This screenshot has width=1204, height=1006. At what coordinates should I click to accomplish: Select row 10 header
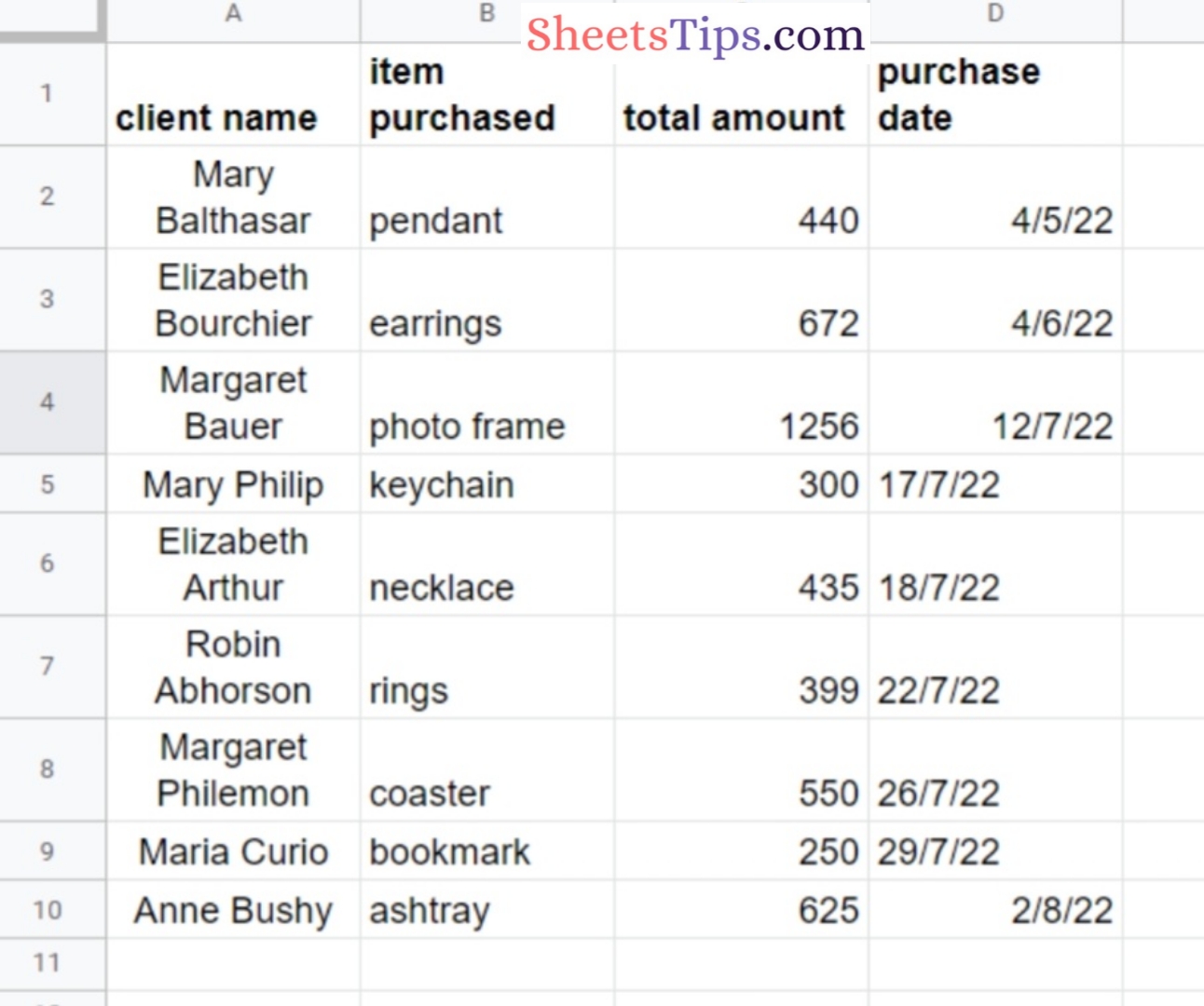[x=52, y=911]
